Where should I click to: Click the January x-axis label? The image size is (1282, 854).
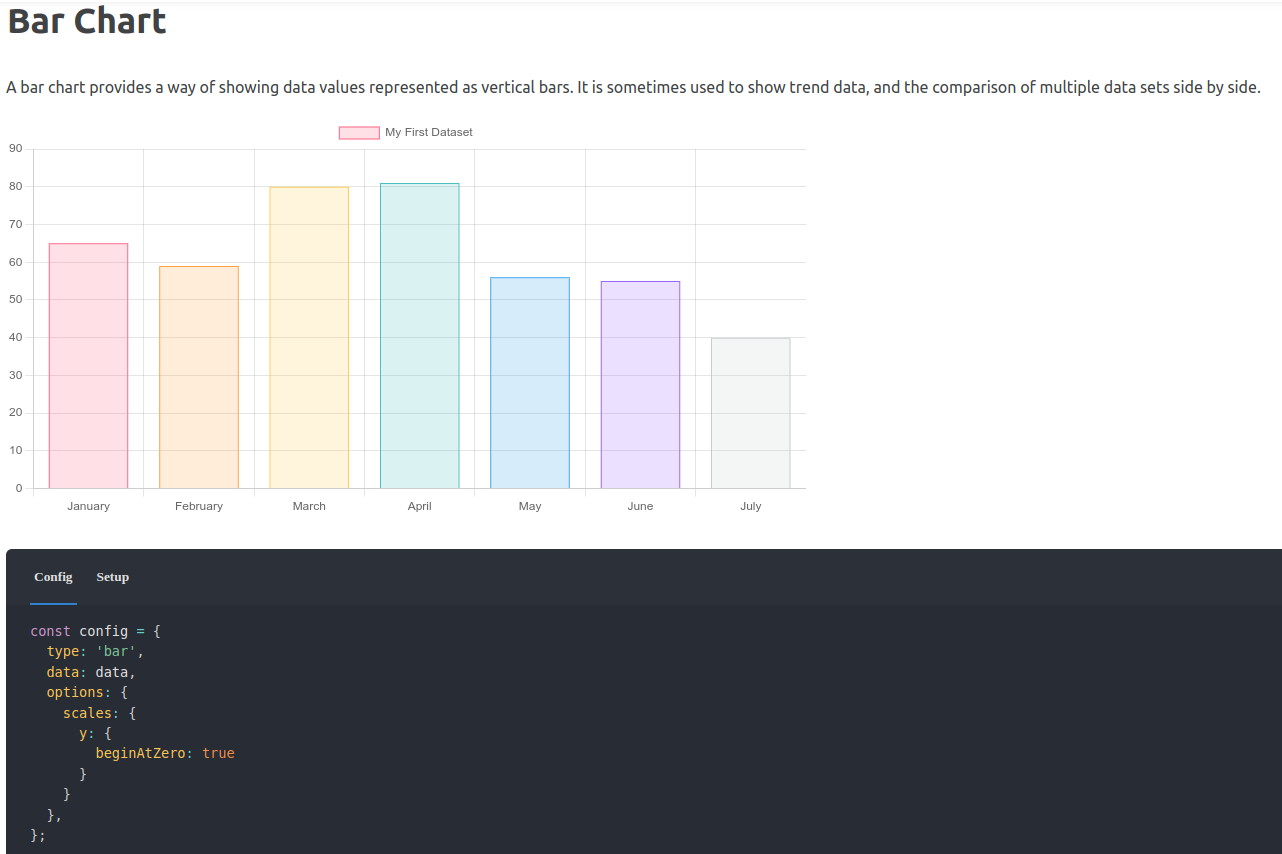[x=88, y=506]
